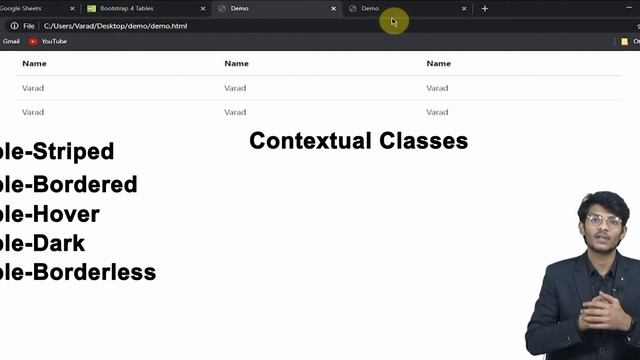
Task: Click the address bar URL demo.html
Action: click(115, 26)
